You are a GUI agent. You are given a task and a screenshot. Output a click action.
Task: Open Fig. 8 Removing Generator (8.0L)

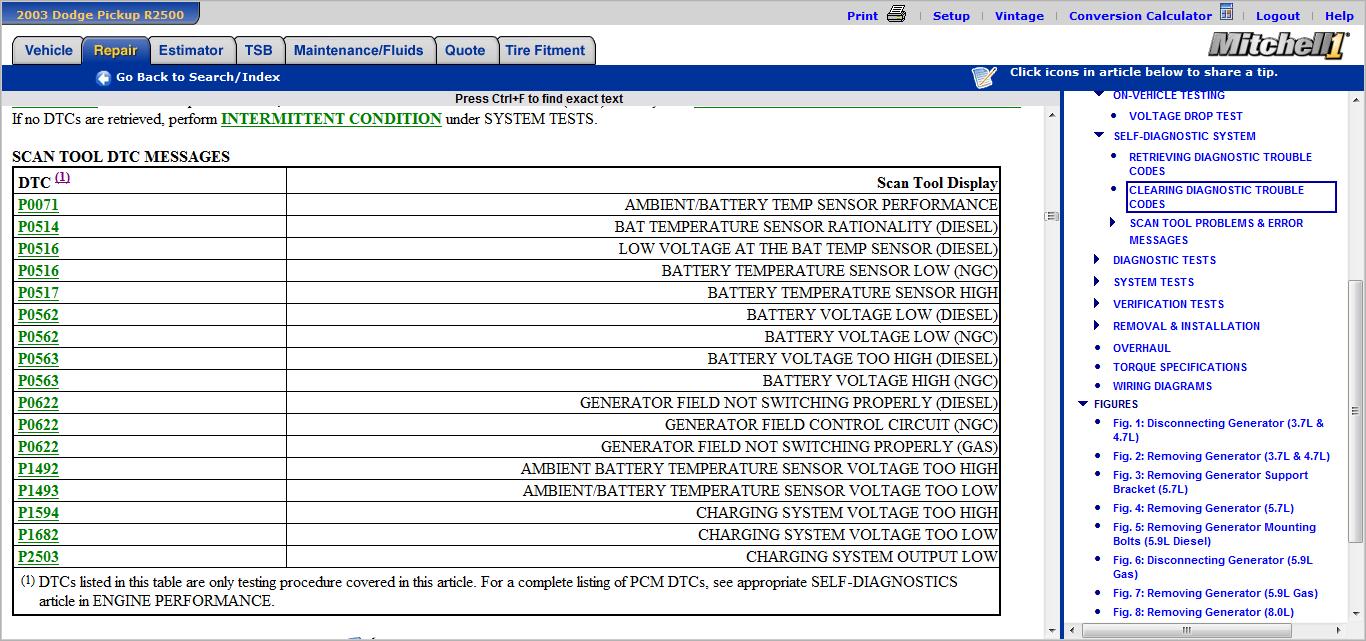(1203, 612)
